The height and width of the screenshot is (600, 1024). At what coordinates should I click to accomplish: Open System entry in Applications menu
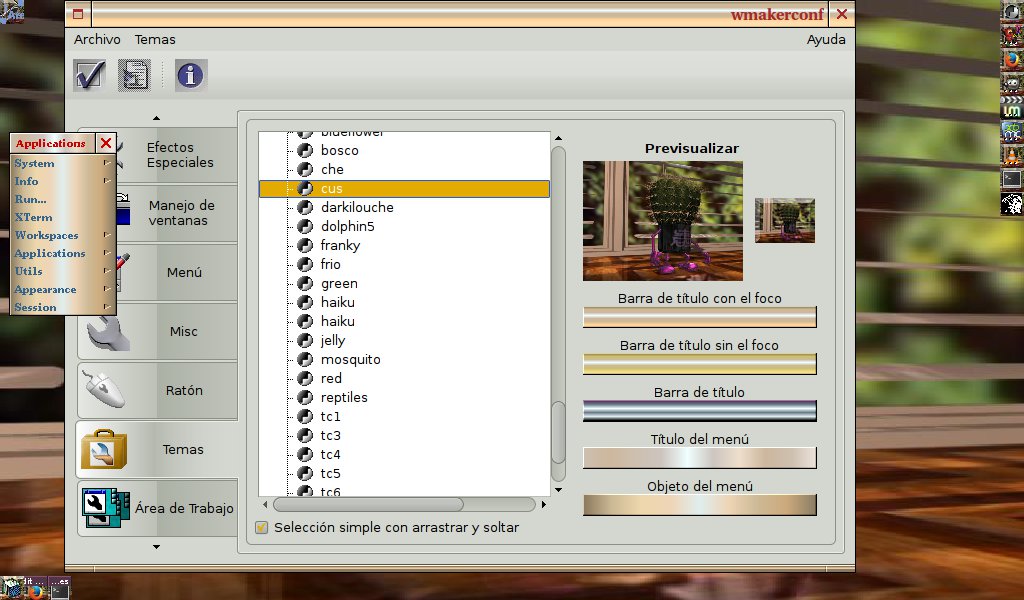click(63, 163)
